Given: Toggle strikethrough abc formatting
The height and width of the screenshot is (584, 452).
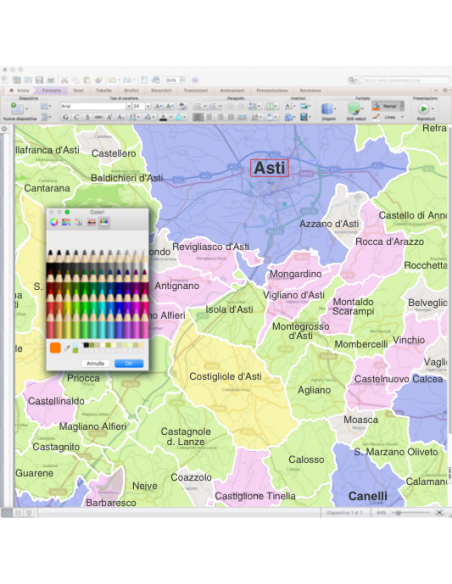Looking at the screenshot, I should 98,117.
